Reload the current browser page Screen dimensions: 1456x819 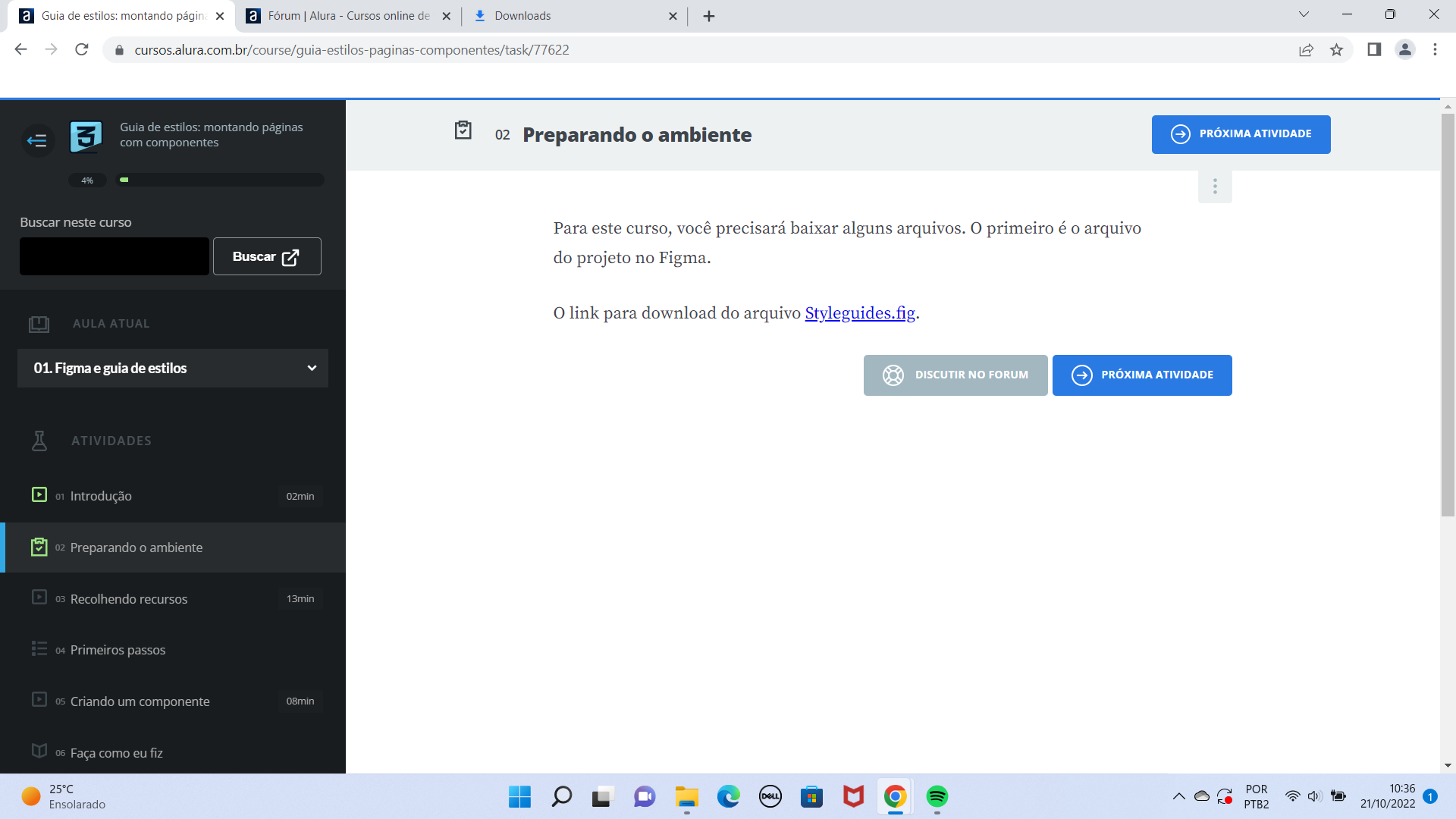point(82,49)
